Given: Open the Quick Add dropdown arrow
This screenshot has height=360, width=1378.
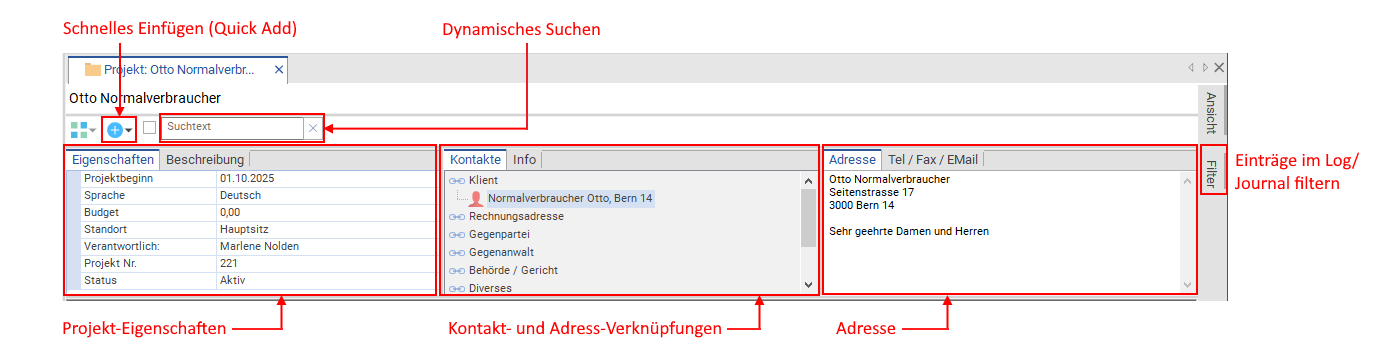Looking at the screenshot, I should 129,131.
